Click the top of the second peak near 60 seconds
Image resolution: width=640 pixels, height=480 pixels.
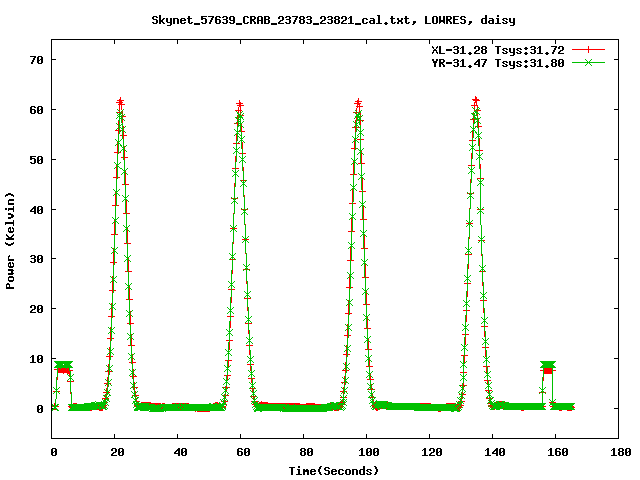[240, 104]
